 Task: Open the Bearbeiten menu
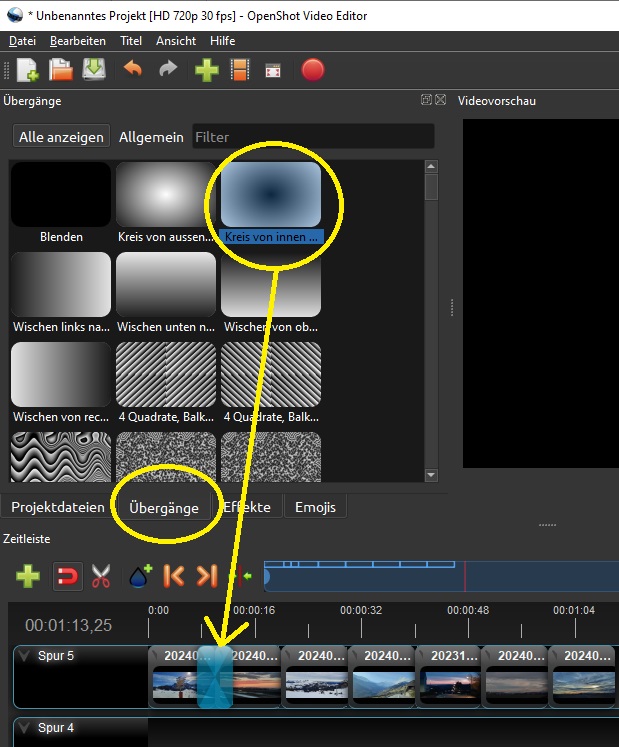pyautogui.click(x=77, y=41)
